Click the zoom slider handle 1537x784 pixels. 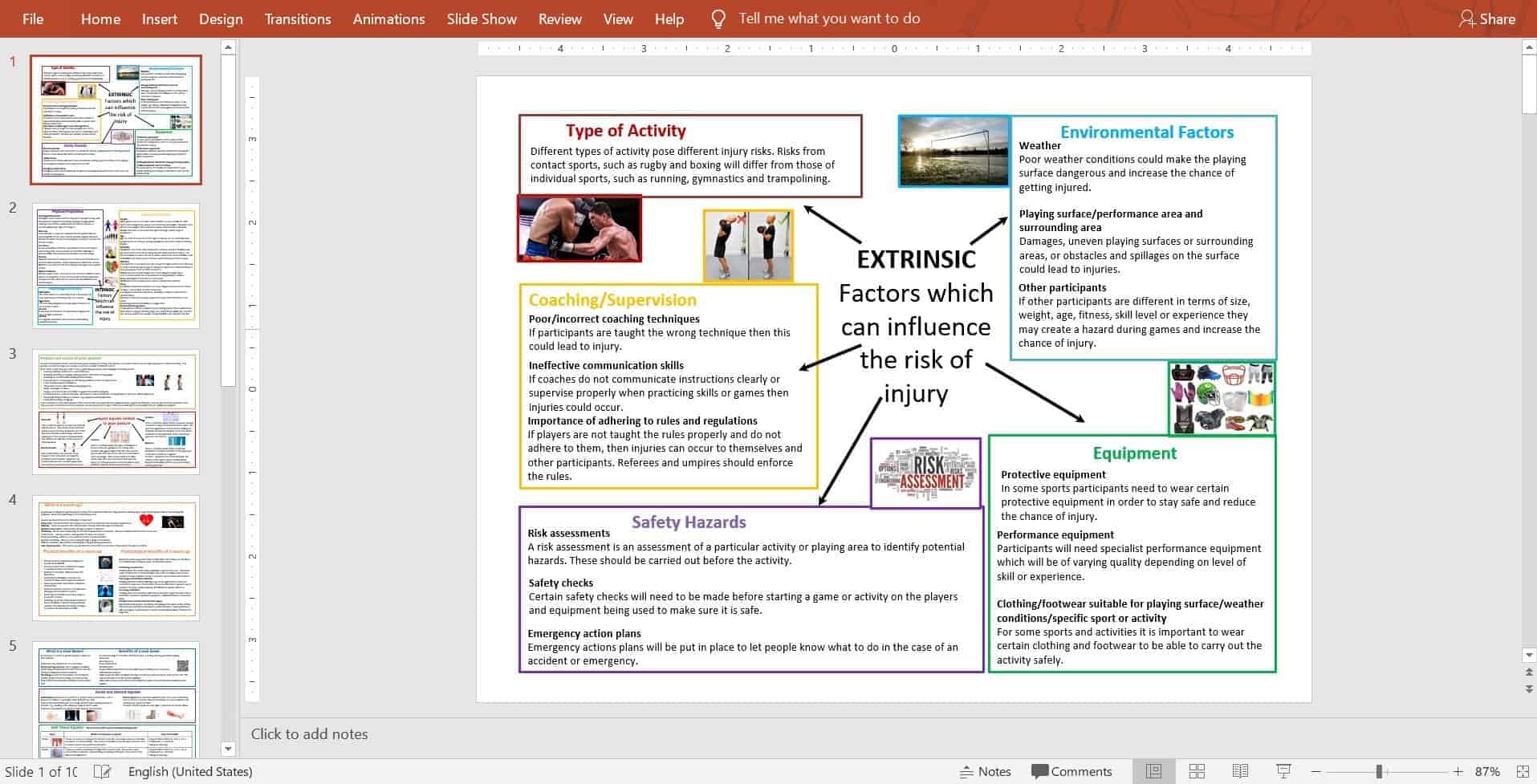coord(1379,771)
